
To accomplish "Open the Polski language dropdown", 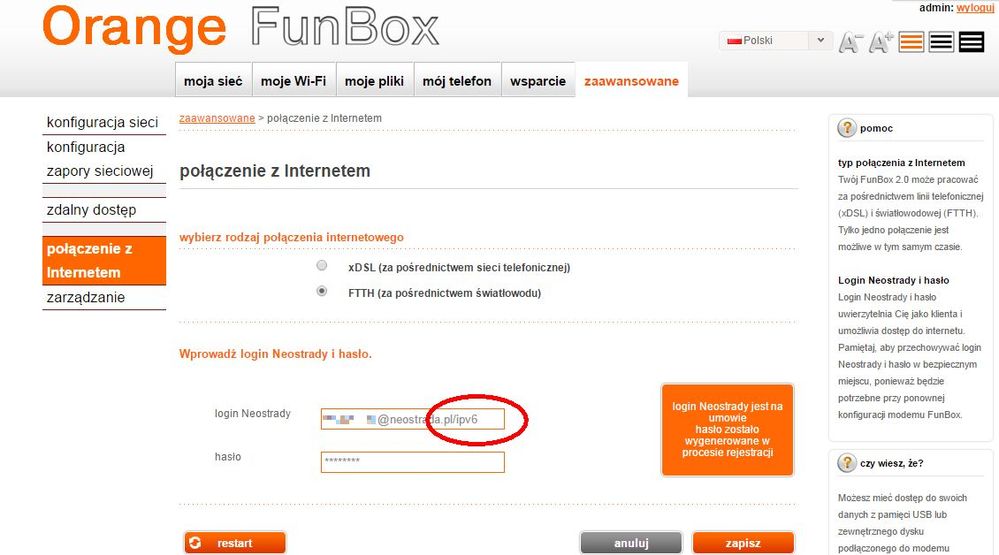I will [x=775, y=41].
